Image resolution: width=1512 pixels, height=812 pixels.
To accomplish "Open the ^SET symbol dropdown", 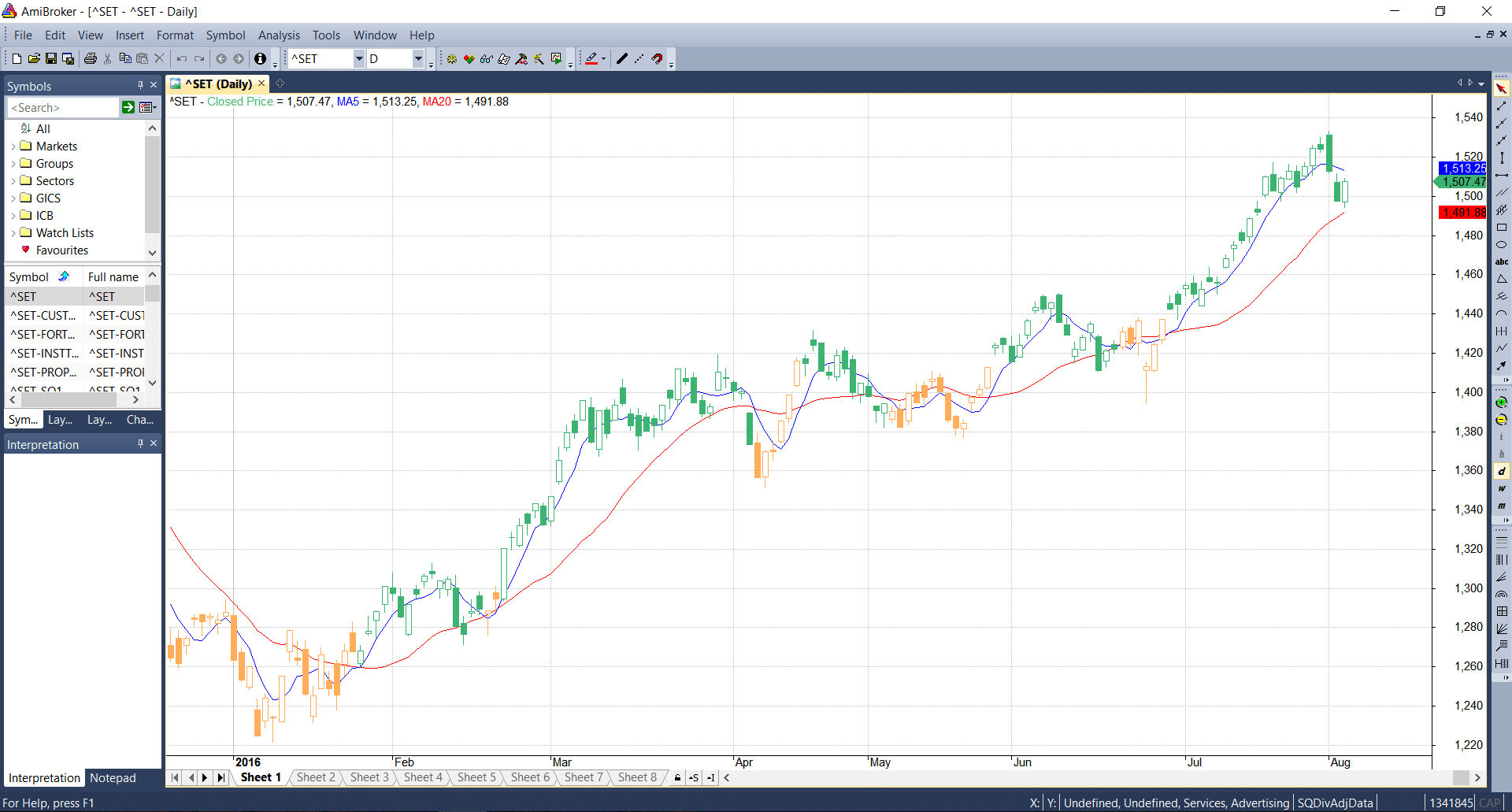I will pos(359,59).
